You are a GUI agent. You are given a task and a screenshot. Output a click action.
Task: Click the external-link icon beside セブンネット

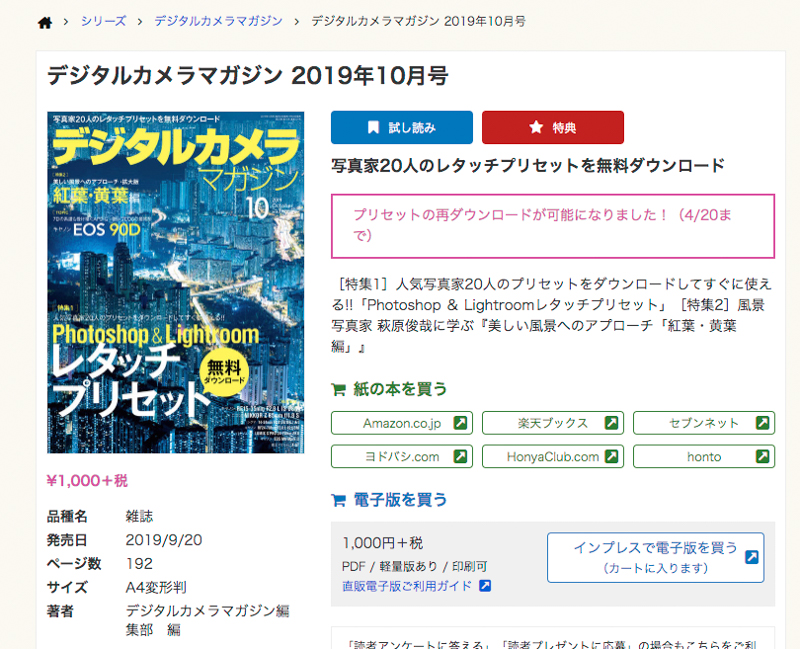point(762,423)
